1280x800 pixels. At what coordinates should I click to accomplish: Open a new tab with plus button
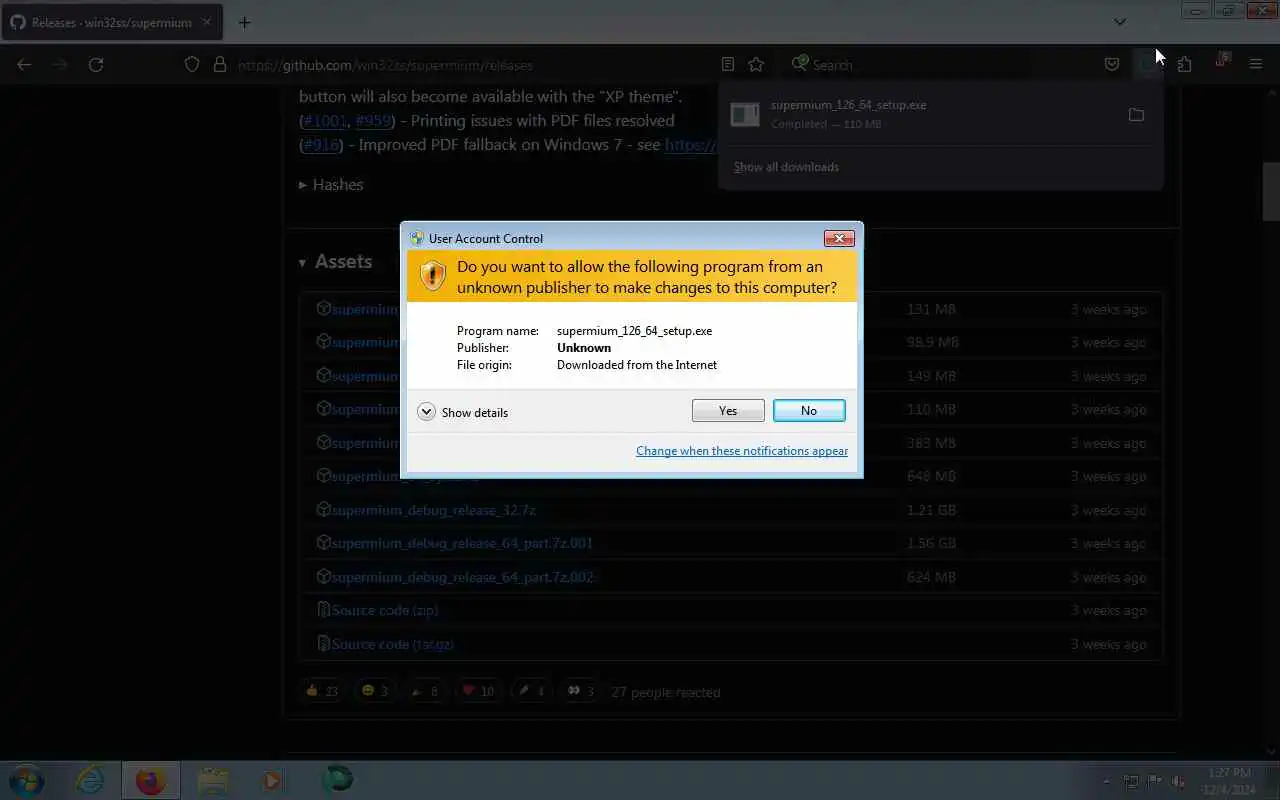pos(244,22)
